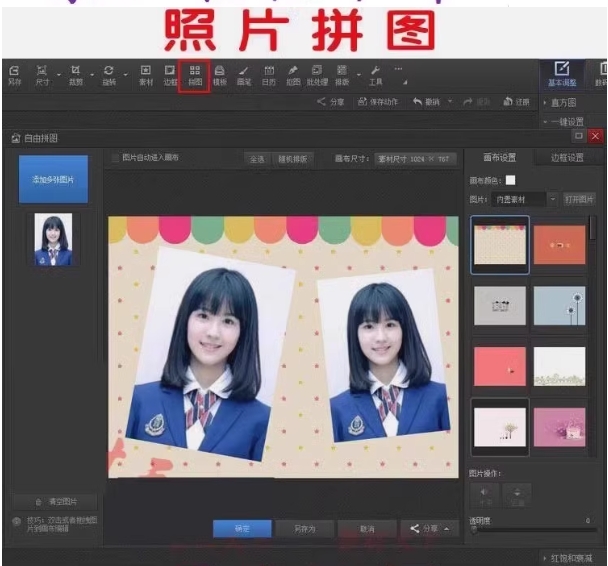
Task: Switch to the 画布设置 tab
Action: tap(500, 158)
